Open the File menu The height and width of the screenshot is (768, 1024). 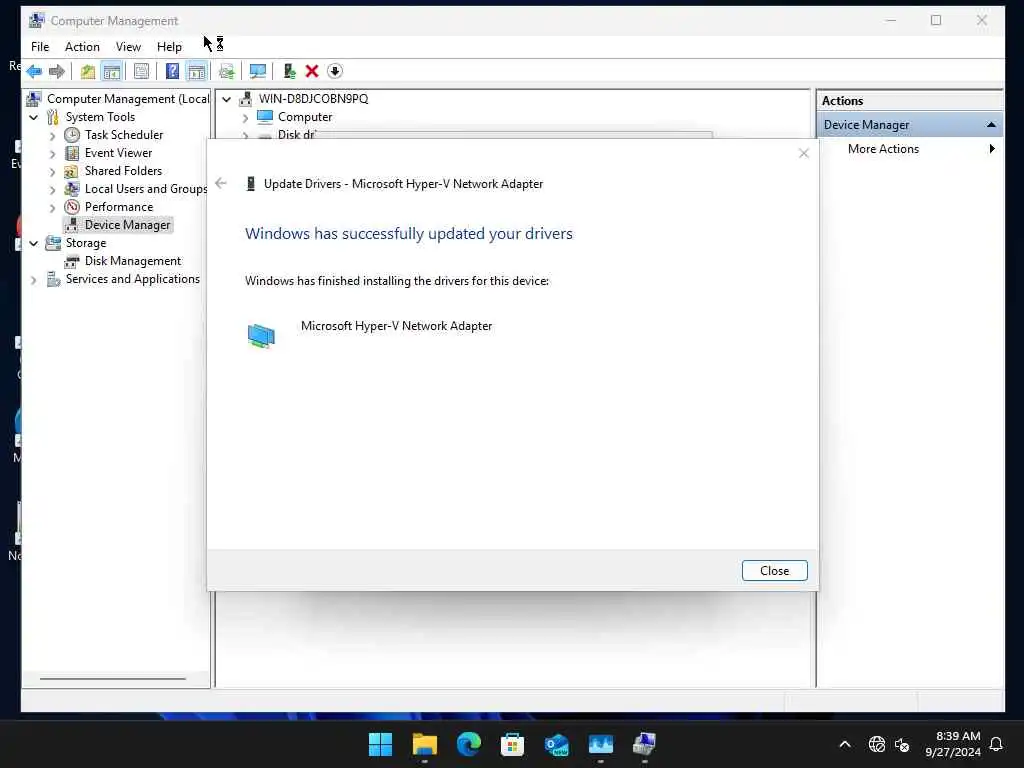click(40, 46)
